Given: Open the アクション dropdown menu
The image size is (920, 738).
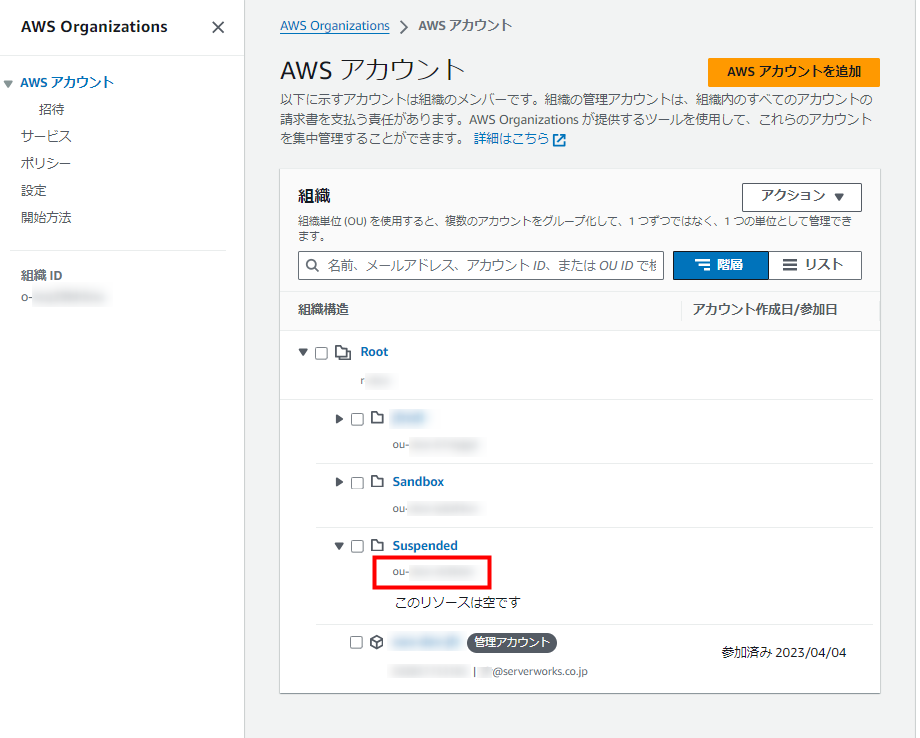Looking at the screenshot, I should pos(801,197).
